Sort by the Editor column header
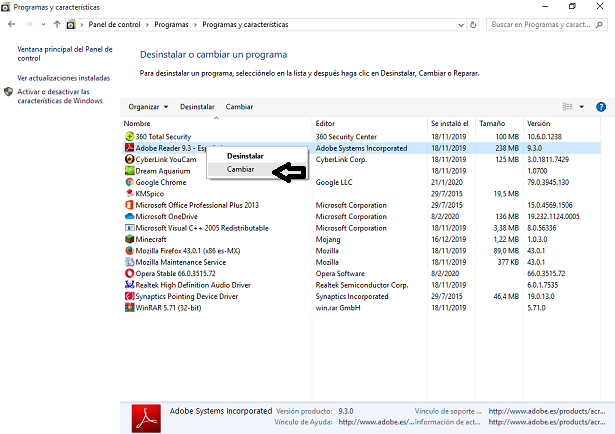The image size is (615, 434). pos(325,123)
